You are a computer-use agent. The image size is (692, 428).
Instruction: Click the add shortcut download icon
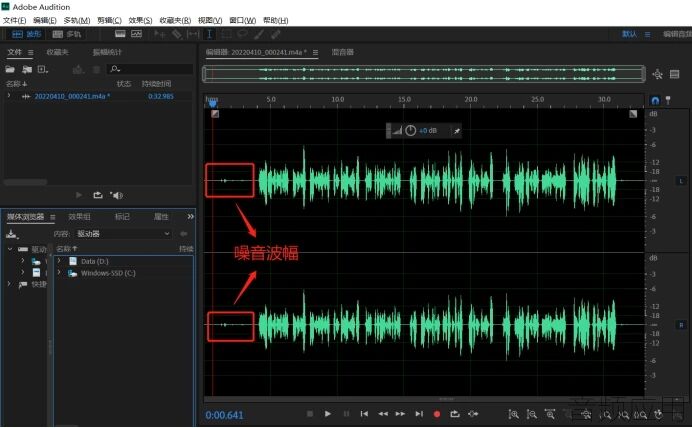[x=12, y=234]
